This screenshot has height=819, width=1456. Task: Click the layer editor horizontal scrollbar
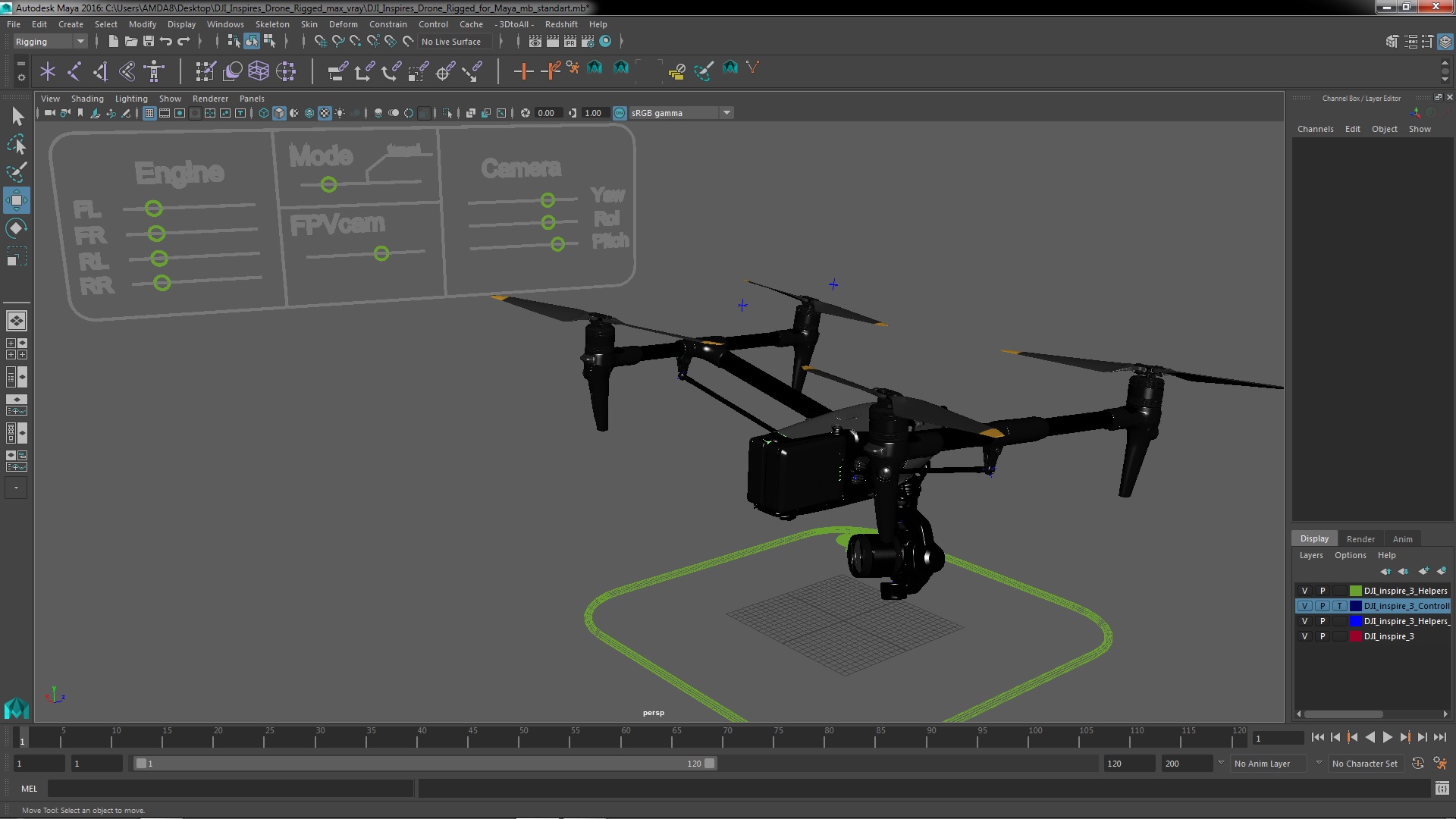(x=1344, y=714)
